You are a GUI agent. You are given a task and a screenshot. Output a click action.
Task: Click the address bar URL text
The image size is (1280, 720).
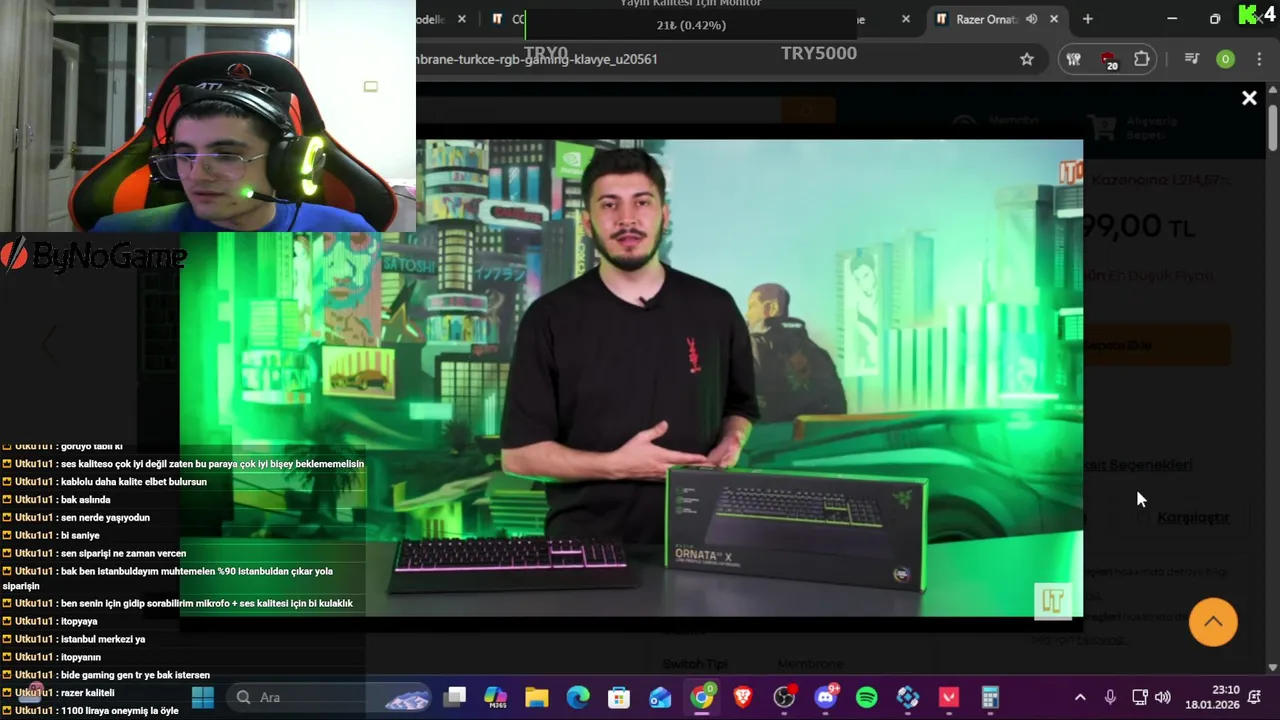point(538,59)
